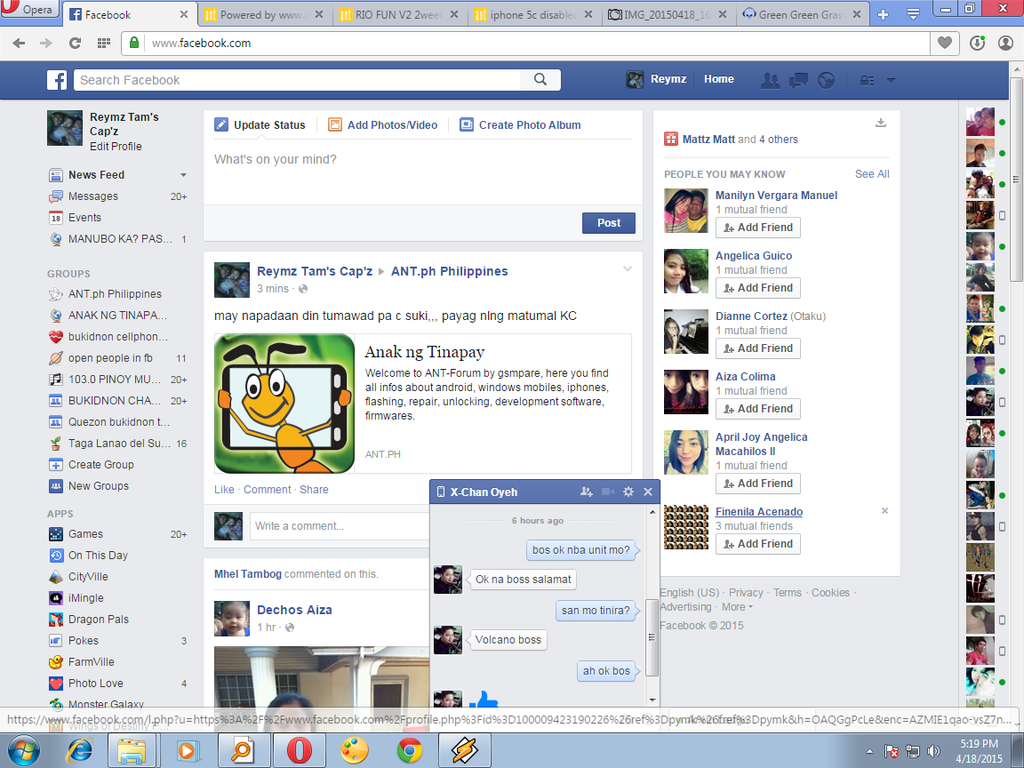Click the search magnifier icon
This screenshot has width=1024, height=768.
[540, 80]
